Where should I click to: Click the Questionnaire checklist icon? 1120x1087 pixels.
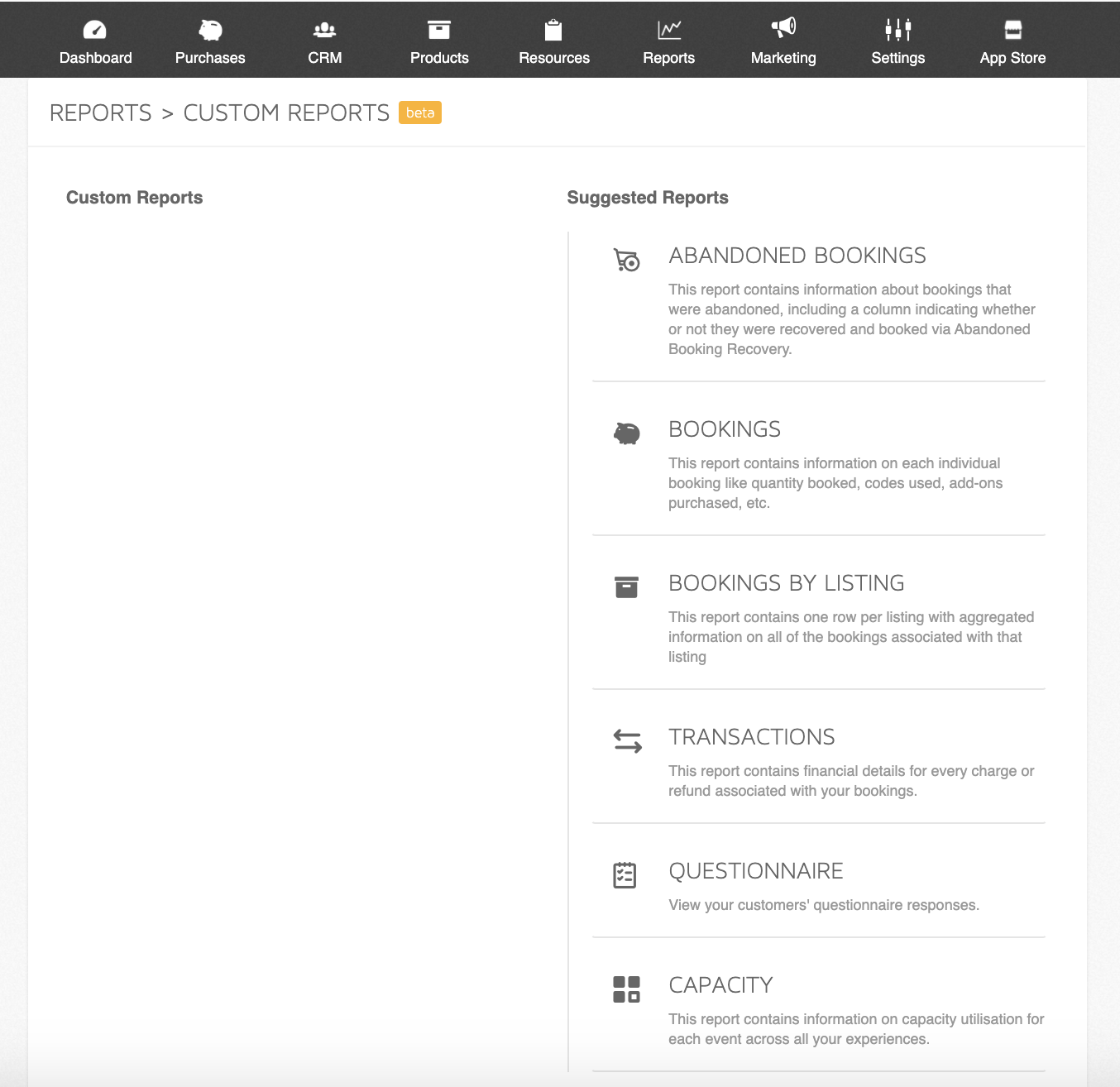click(x=625, y=874)
